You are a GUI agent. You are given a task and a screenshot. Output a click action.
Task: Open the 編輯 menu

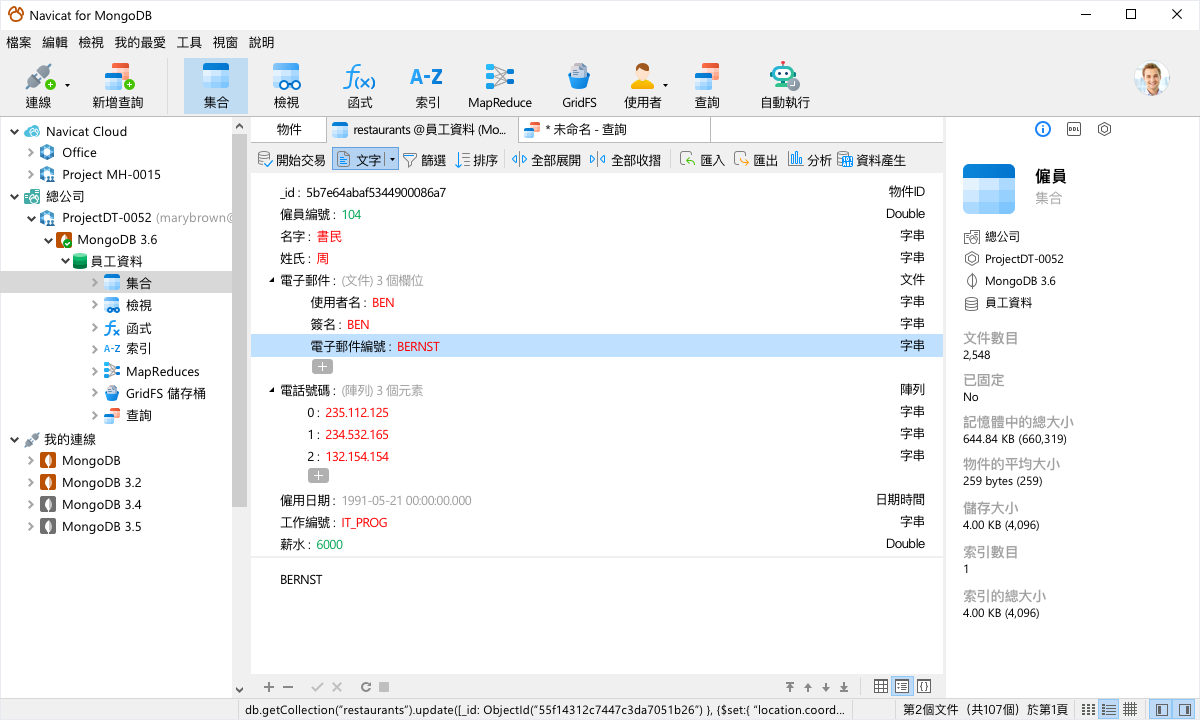55,42
